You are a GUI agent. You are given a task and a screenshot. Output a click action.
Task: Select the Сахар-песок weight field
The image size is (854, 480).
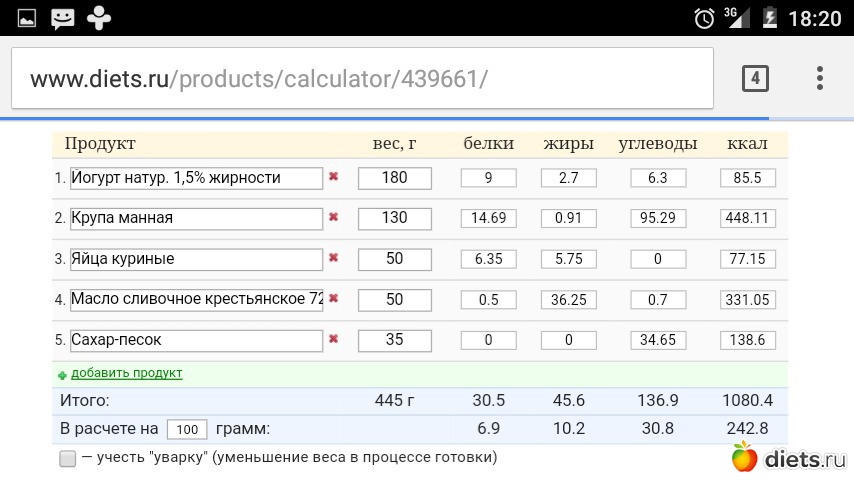tap(394, 339)
